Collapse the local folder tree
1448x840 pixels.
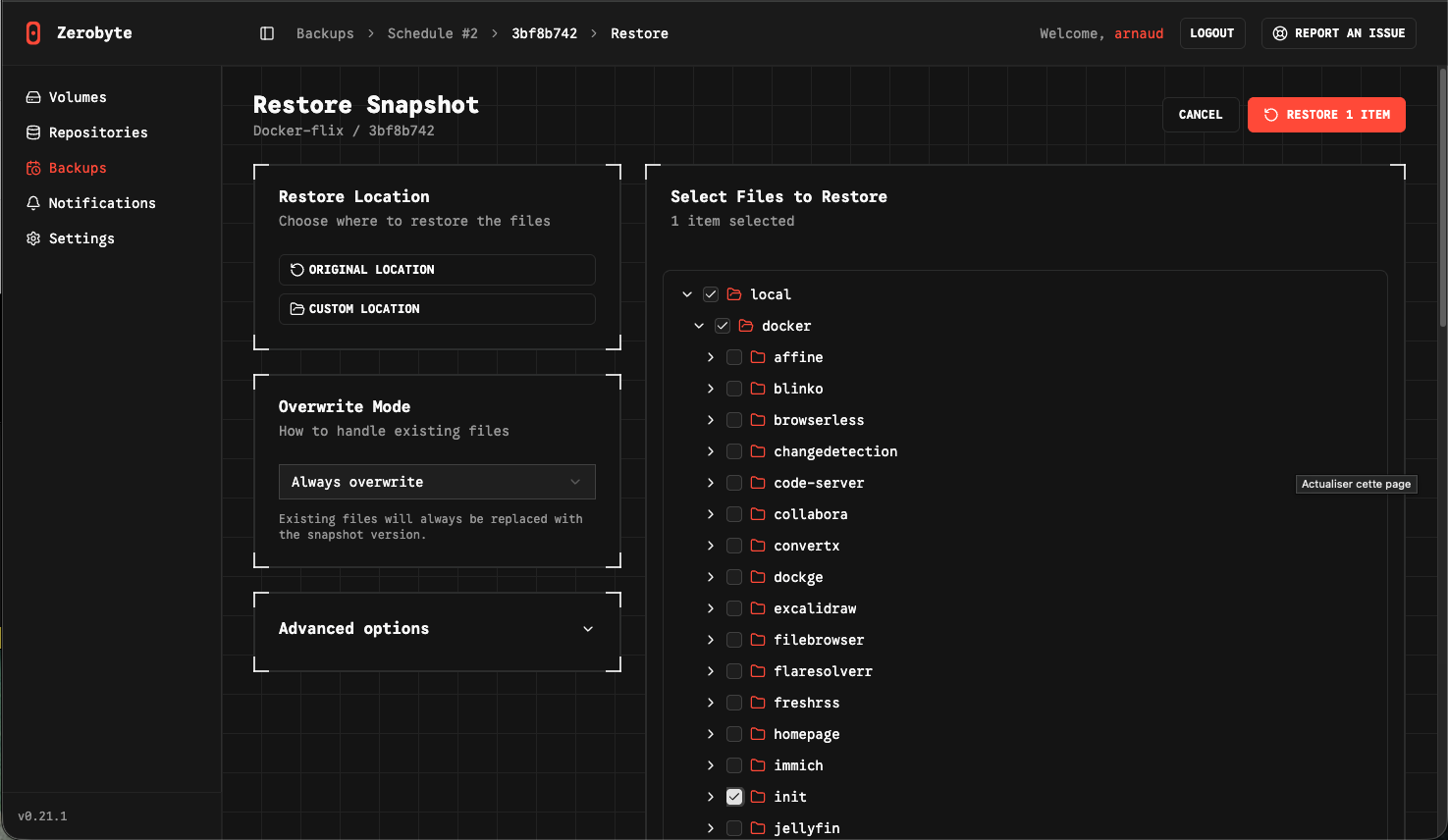(687, 294)
